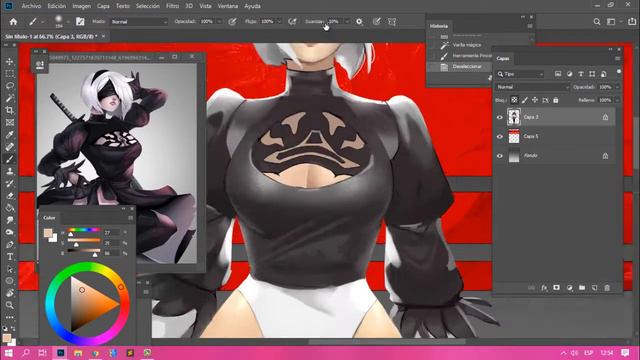
Task: Toggle lock transparent pixels
Action: (x=514, y=100)
